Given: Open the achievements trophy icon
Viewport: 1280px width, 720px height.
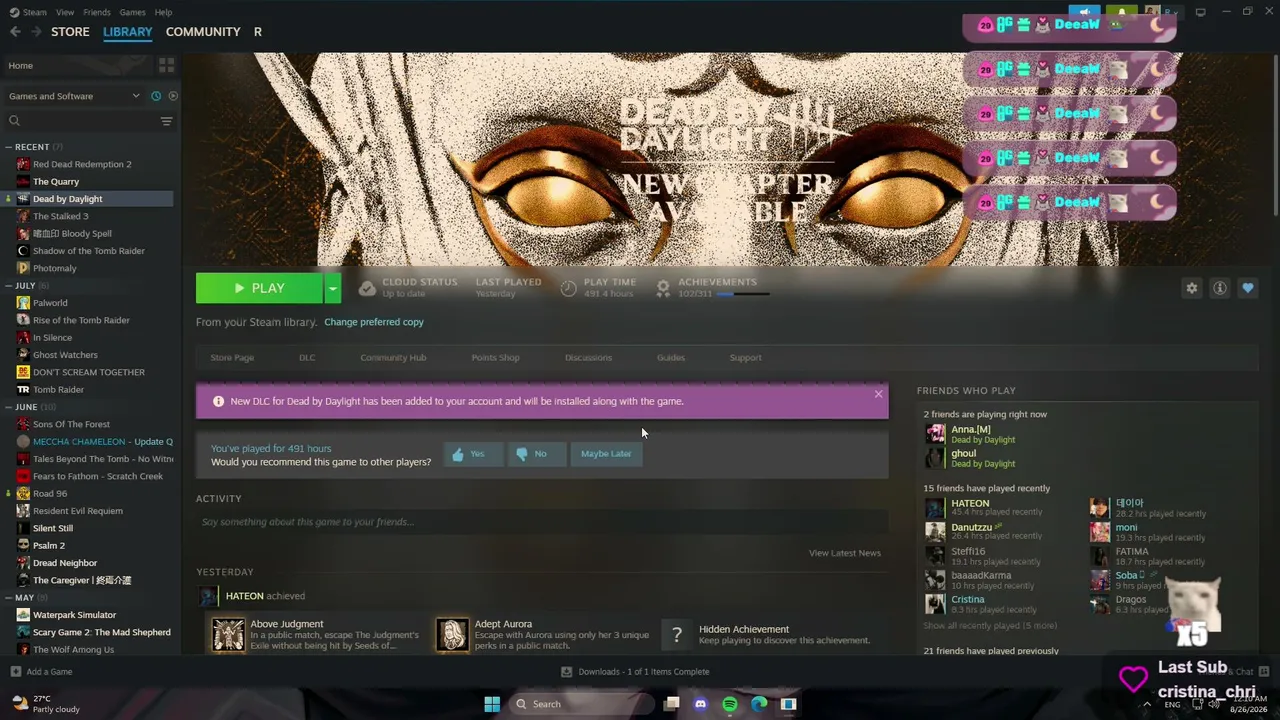Looking at the screenshot, I should click(662, 288).
